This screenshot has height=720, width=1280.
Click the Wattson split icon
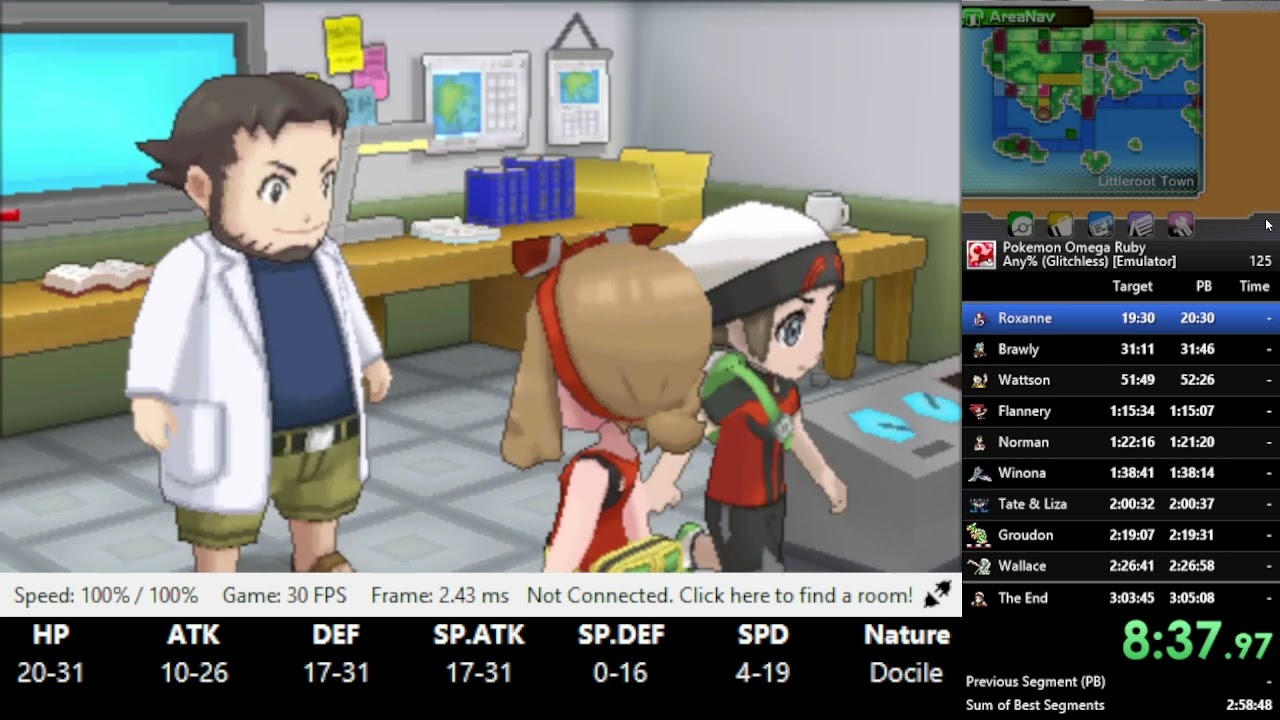point(979,380)
